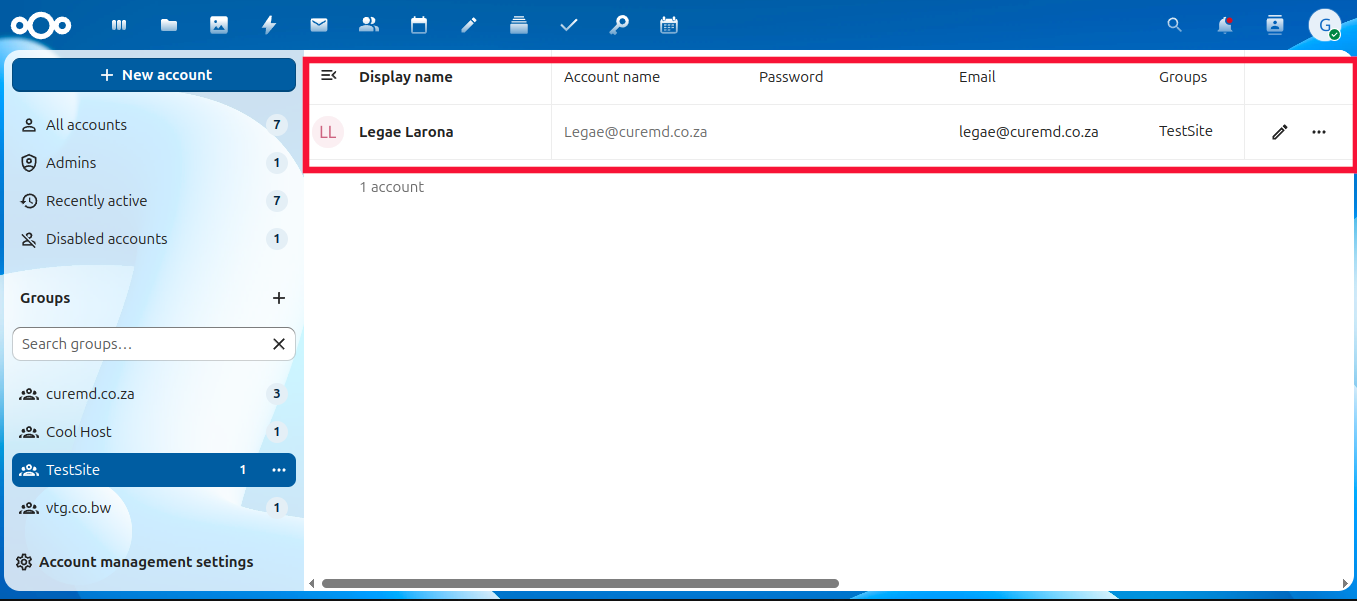This screenshot has height=601, width=1357.
Task: Open the Photos app icon
Action: coord(219,25)
